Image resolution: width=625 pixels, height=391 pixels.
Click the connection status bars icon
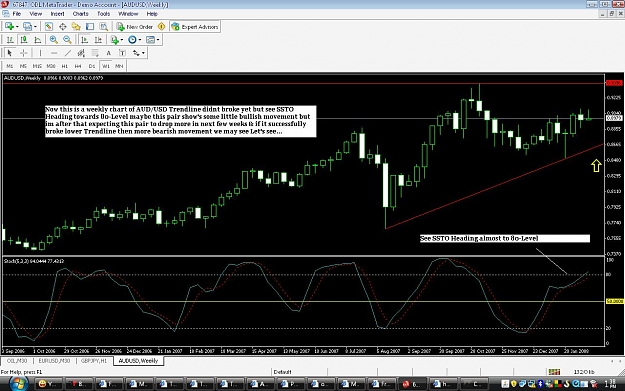pos(554,372)
